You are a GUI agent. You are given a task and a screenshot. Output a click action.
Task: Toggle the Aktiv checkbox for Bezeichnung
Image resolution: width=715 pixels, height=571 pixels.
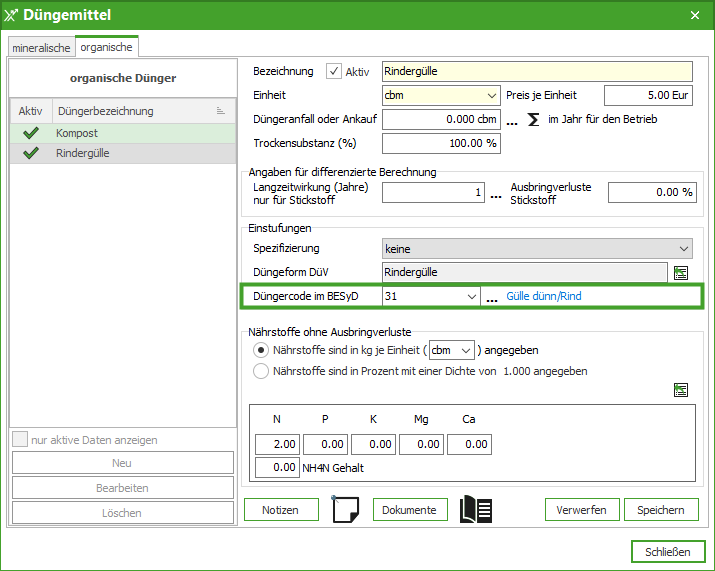pos(334,71)
